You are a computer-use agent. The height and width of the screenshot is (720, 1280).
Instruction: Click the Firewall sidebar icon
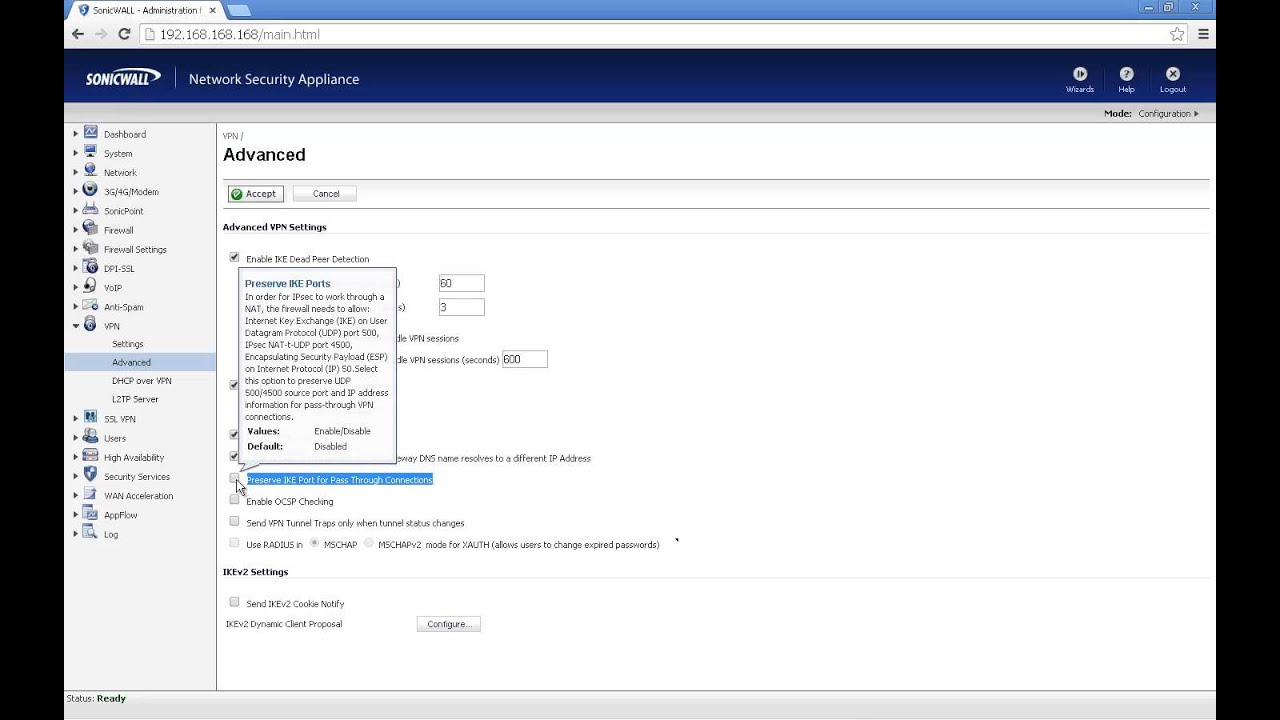pos(91,229)
